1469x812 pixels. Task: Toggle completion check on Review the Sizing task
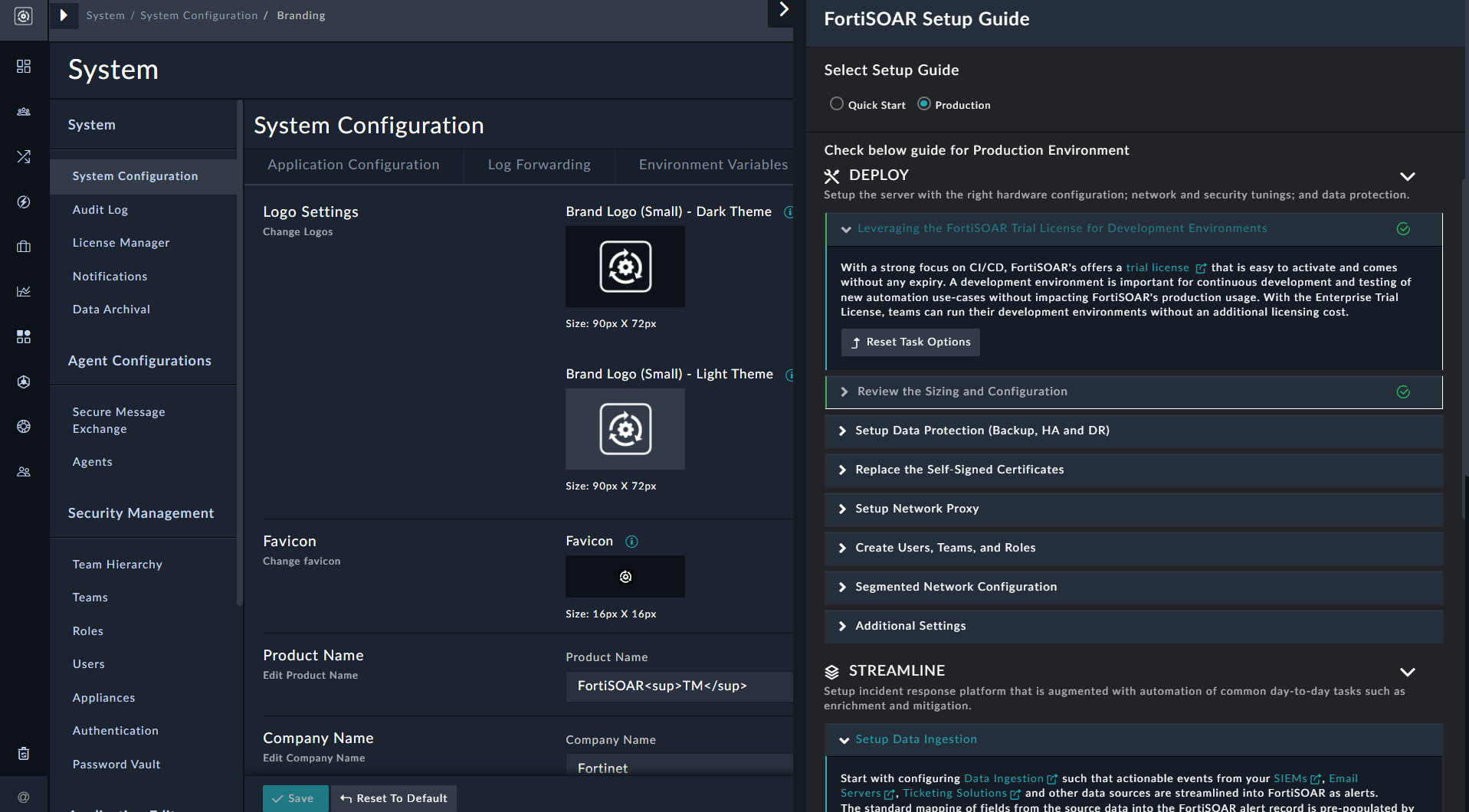click(1403, 391)
